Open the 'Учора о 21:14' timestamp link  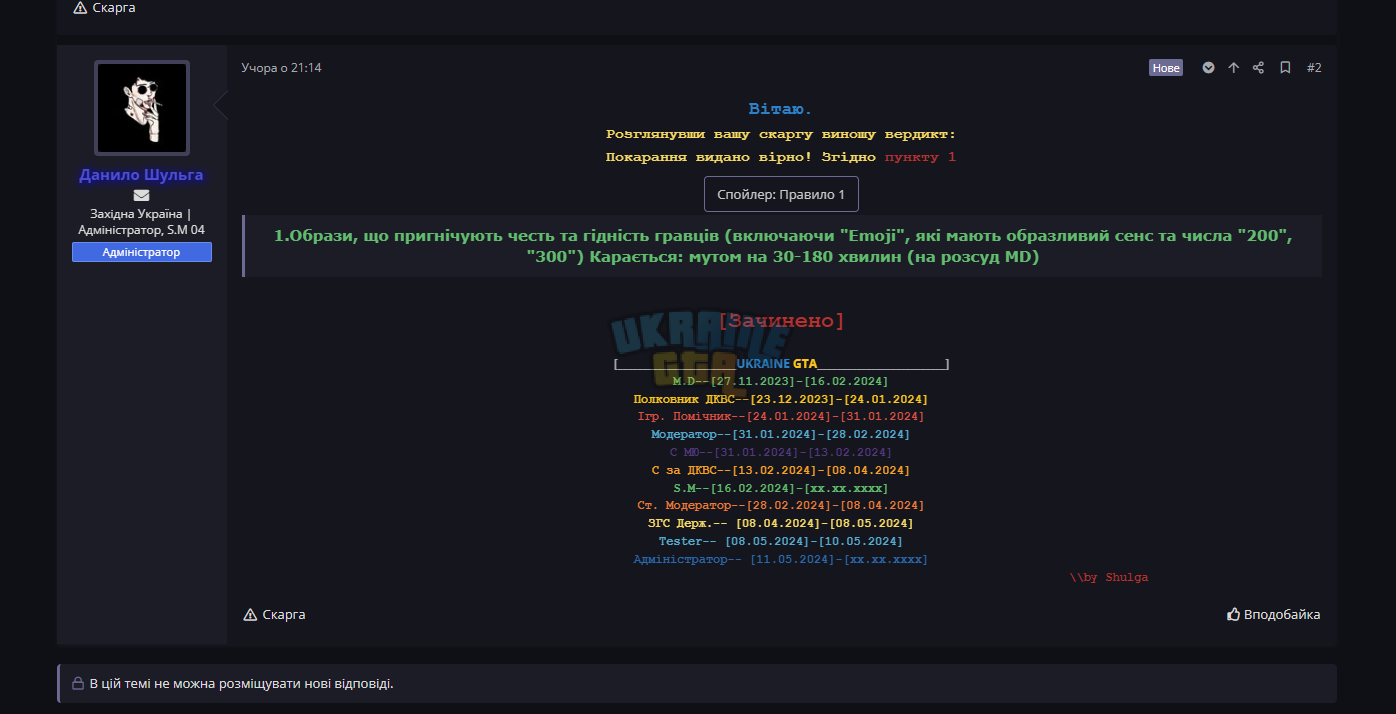coord(281,68)
